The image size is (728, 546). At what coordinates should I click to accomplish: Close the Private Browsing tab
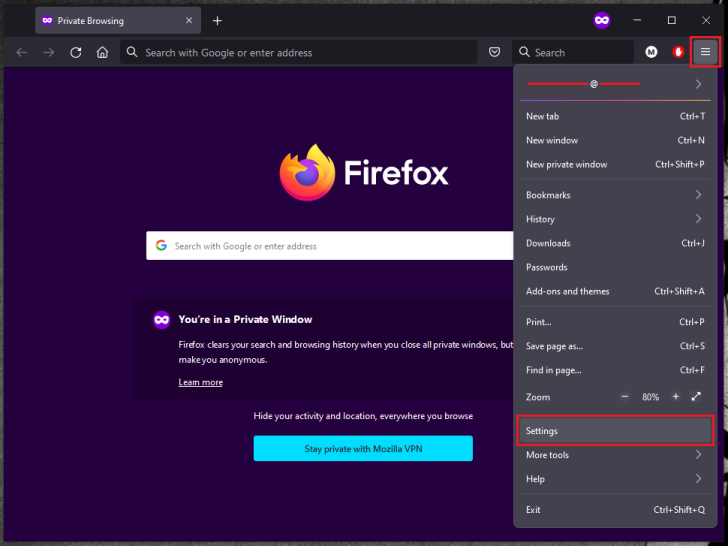189,20
